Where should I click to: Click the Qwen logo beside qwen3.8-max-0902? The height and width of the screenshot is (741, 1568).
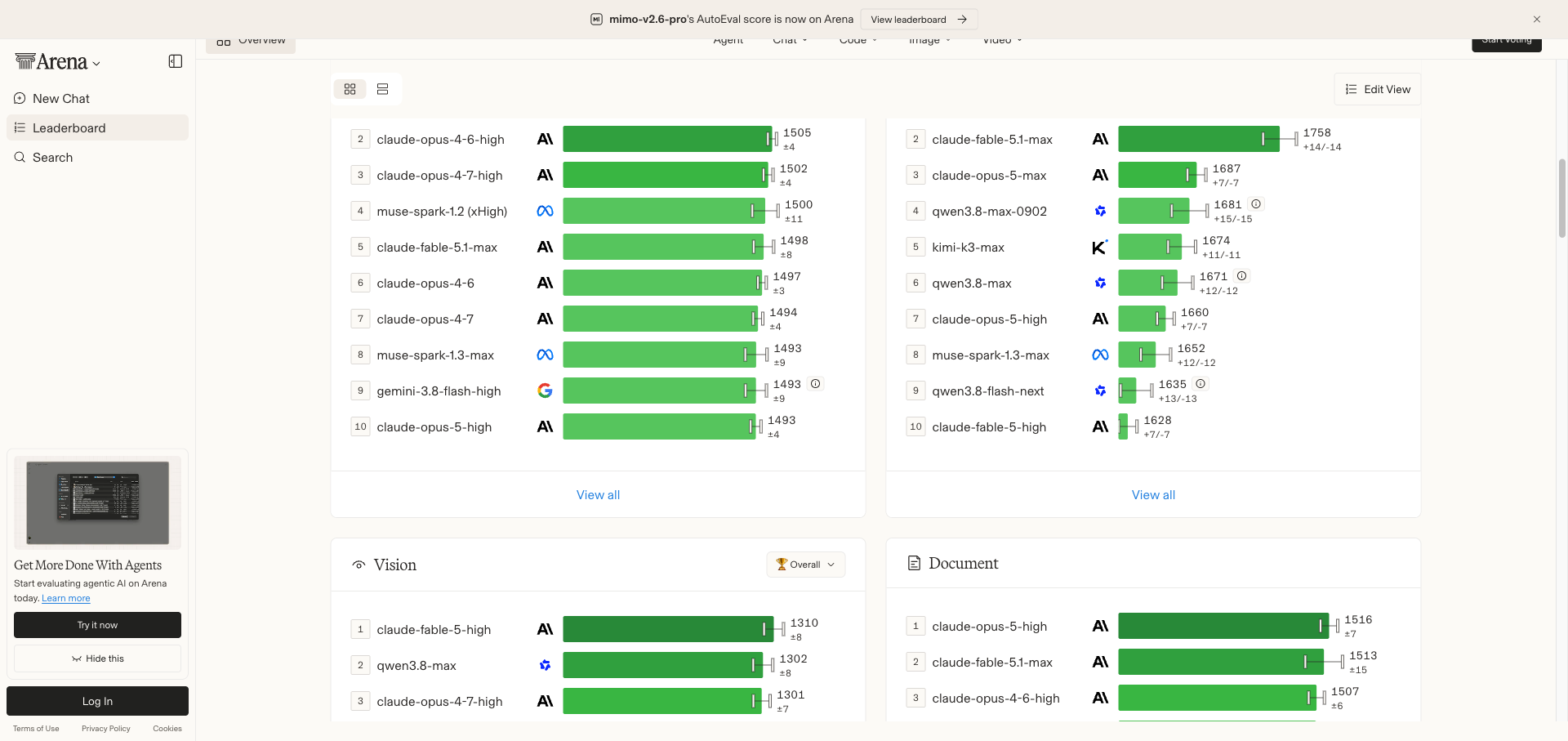click(1100, 212)
